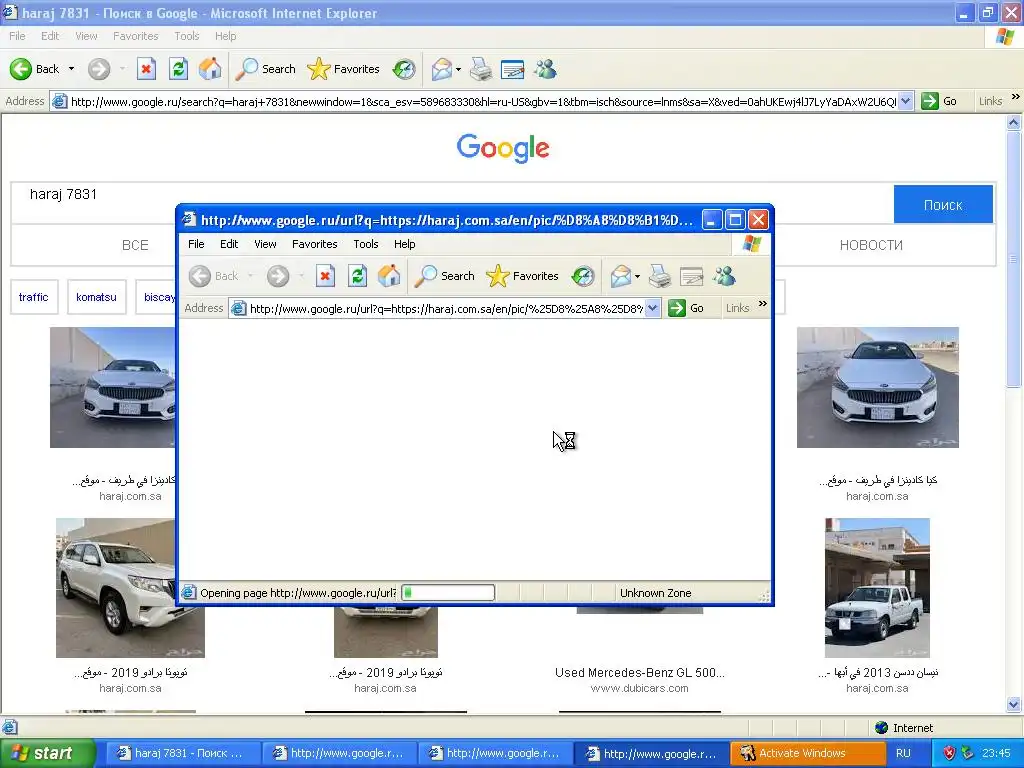Click Stop icon in main browser toolbar
The width and height of the screenshot is (1024, 768).
146,69
